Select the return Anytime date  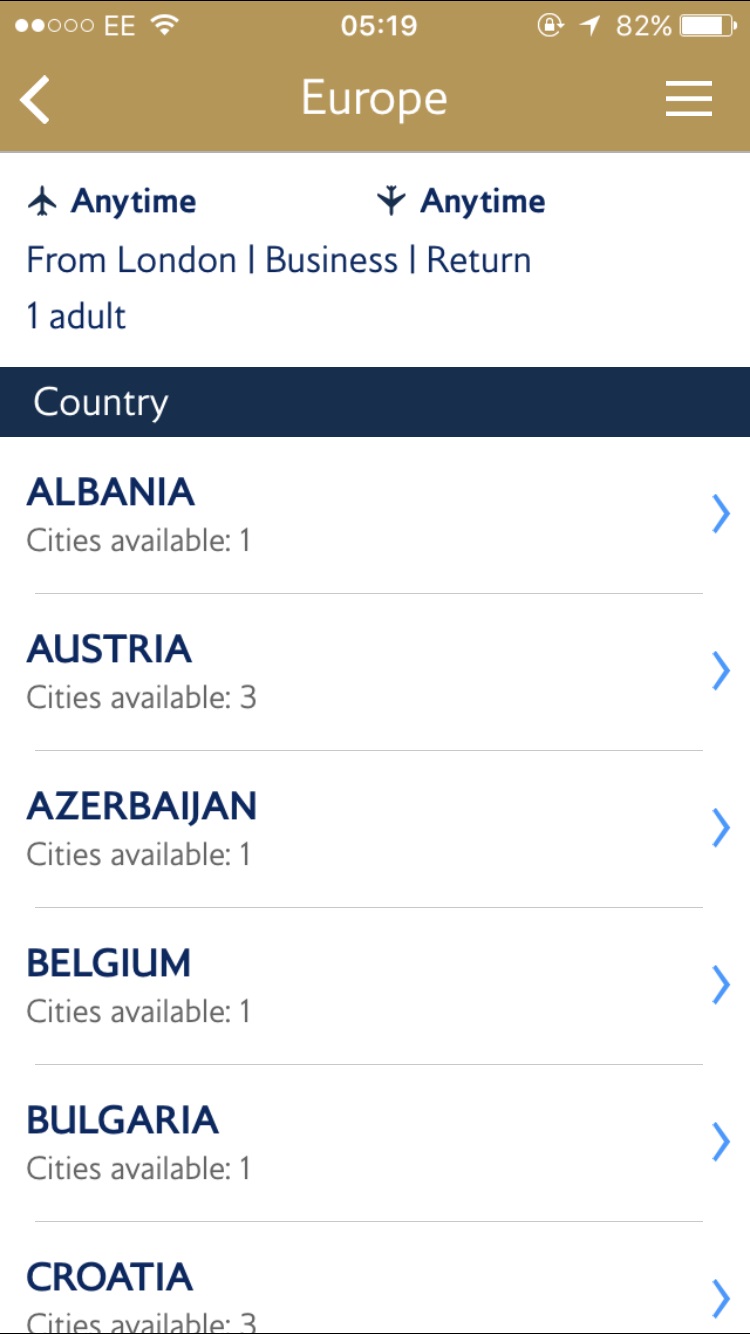[x=483, y=201]
